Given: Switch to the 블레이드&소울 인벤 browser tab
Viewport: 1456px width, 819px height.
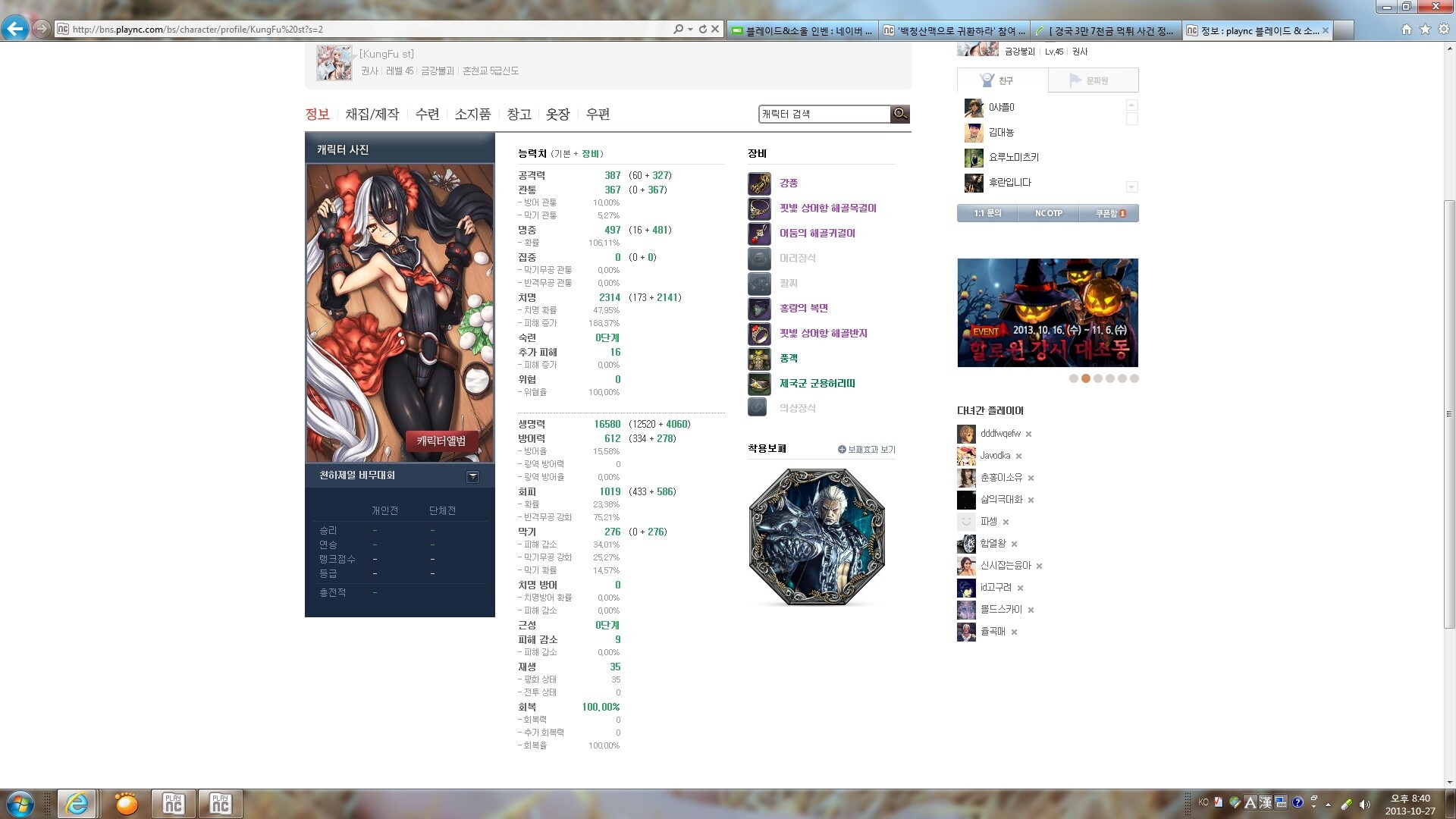Looking at the screenshot, I should coord(802,30).
